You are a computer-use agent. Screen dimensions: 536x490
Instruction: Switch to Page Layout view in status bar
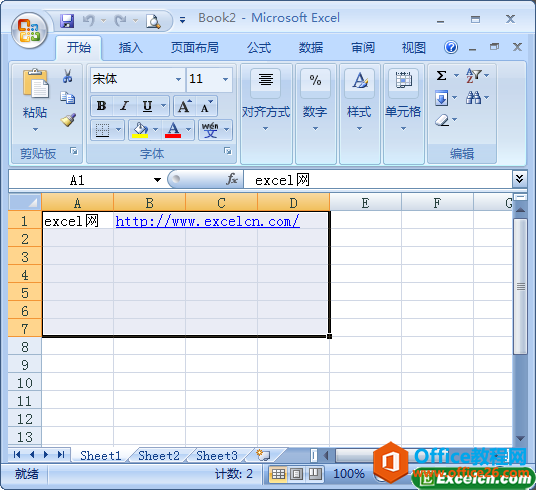click(x=296, y=474)
